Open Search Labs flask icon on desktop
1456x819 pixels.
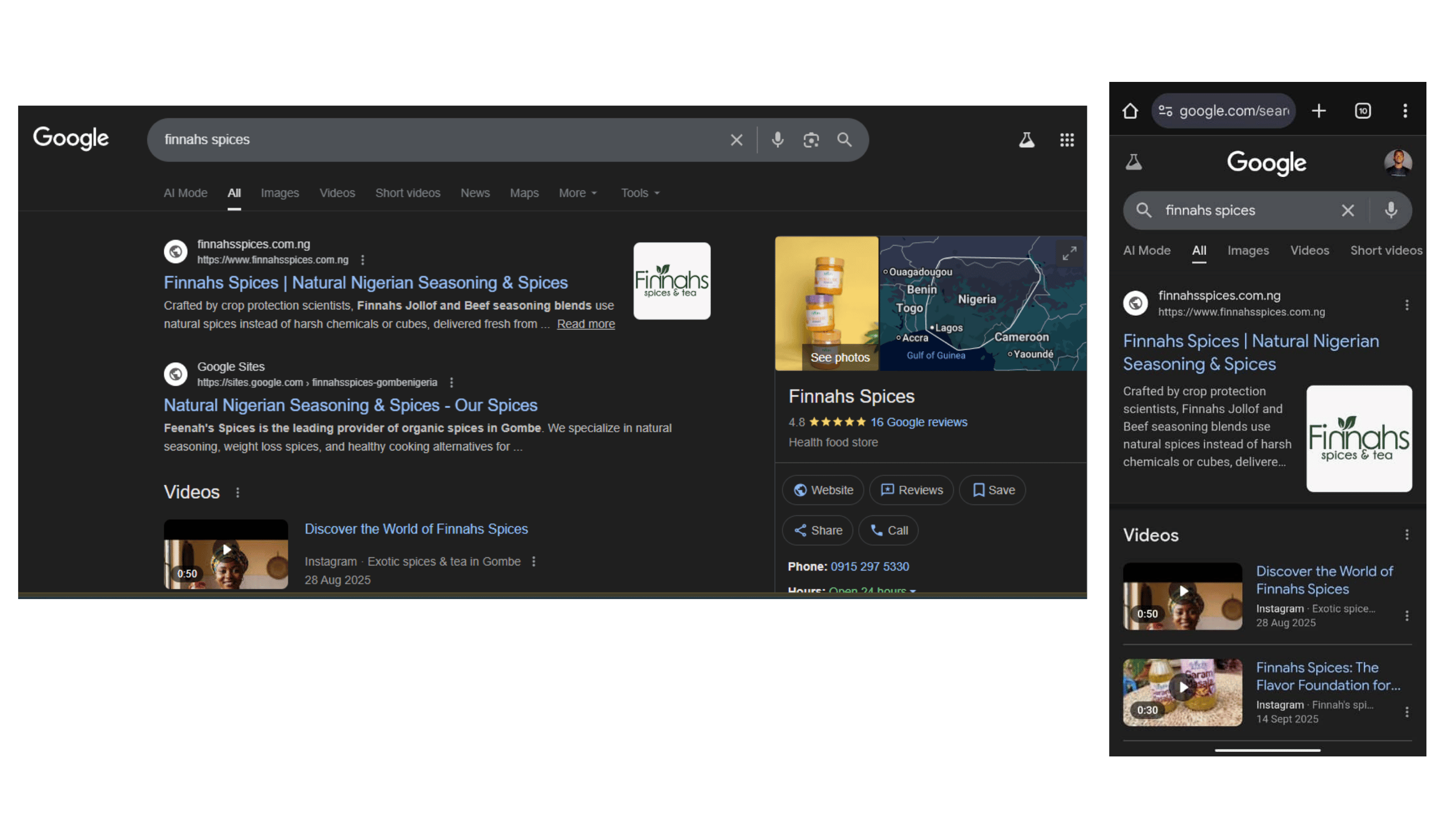1027,140
